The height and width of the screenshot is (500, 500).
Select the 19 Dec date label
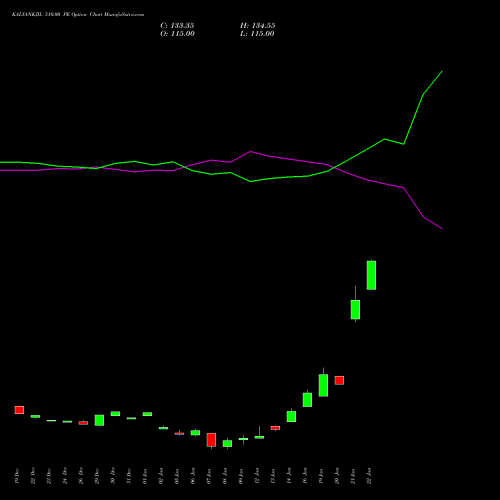click(17, 476)
